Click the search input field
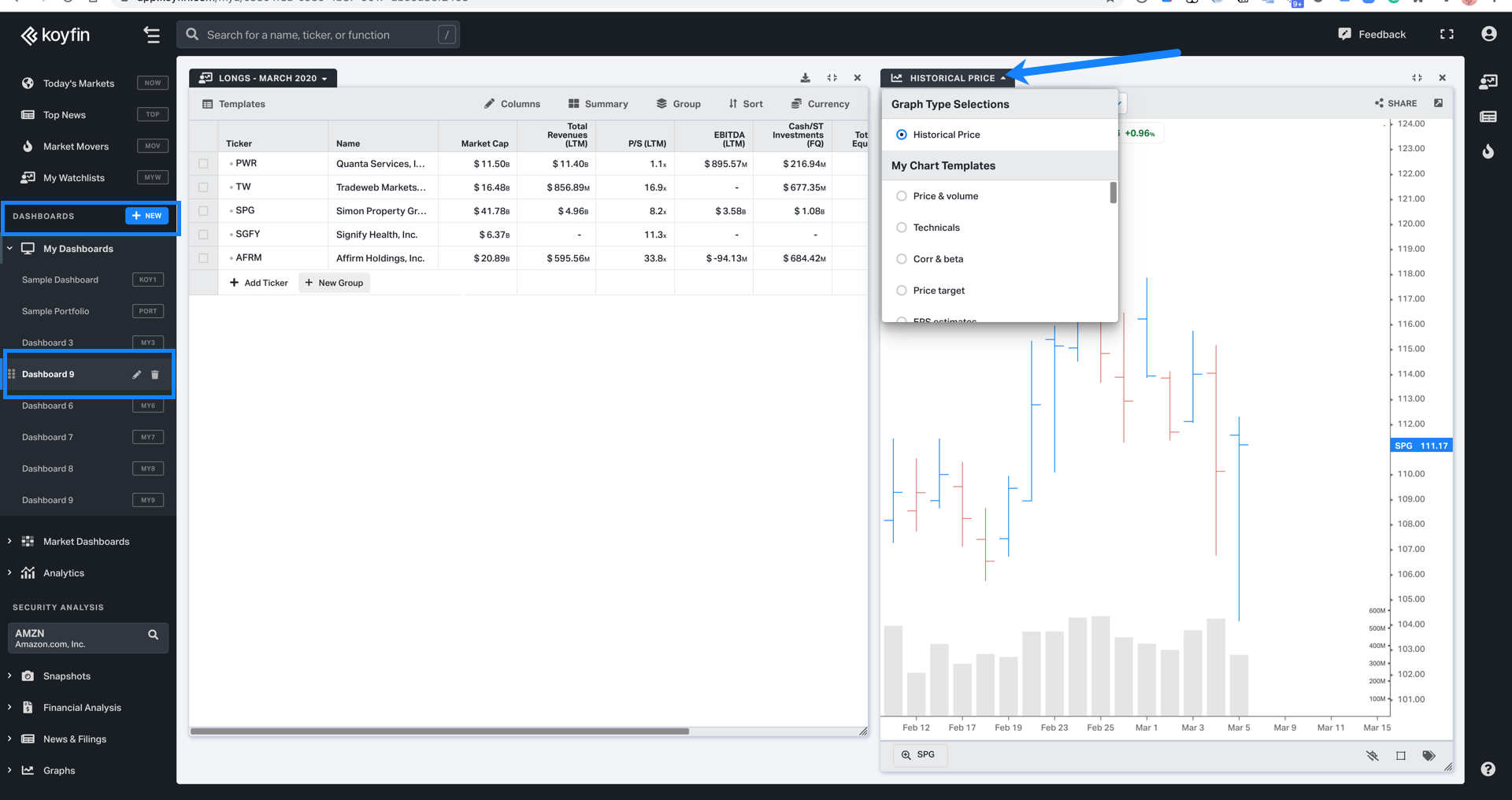Screen dimensions: 1512x800 [319, 35]
